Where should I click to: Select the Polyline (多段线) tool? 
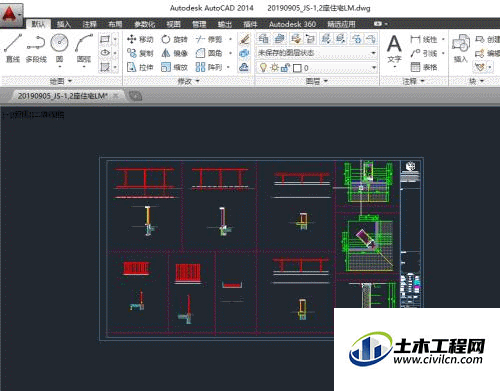36,48
